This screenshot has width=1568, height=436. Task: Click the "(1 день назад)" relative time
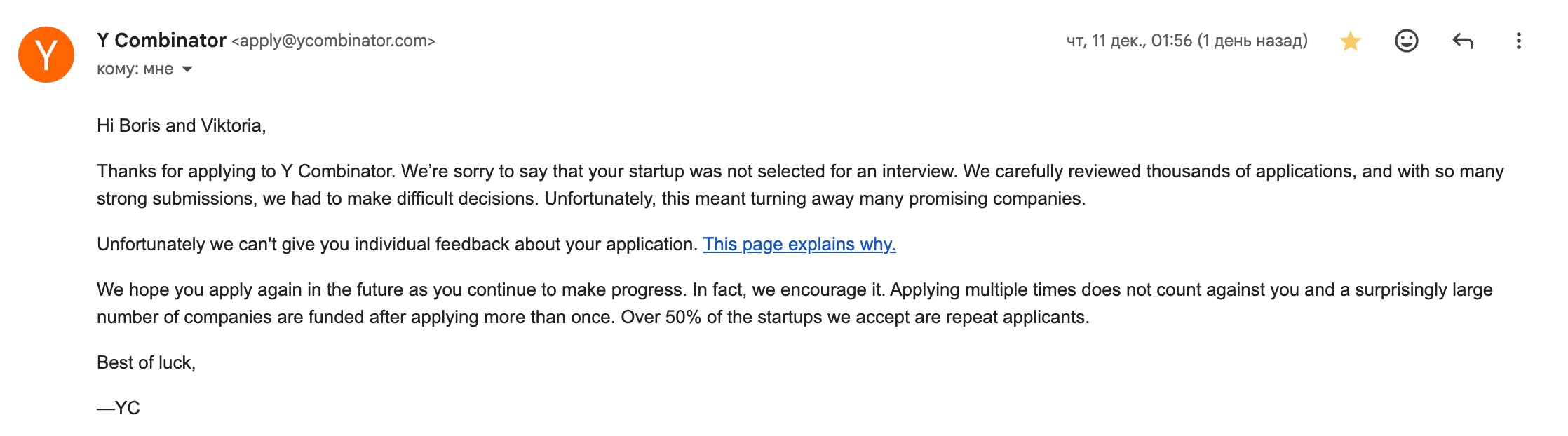pos(1252,41)
